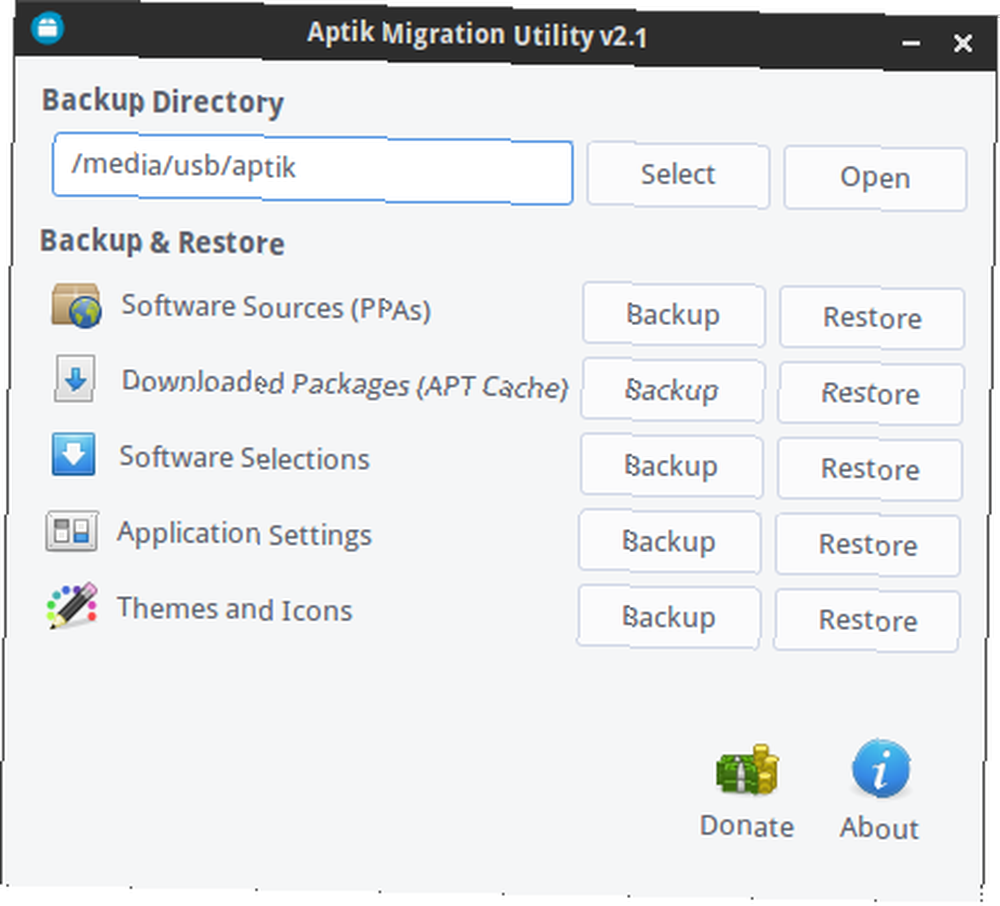Click the Software Sources package globe icon
Image resolution: width=1000 pixels, height=906 pixels.
[76, 306]
